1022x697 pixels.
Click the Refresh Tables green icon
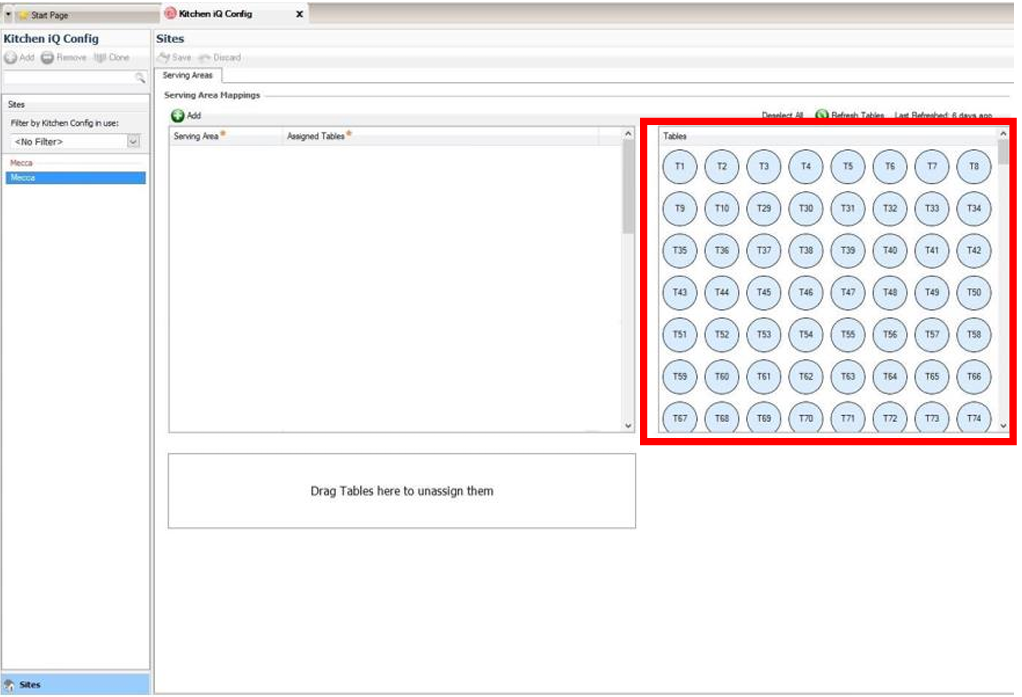[x=822, y=116]
